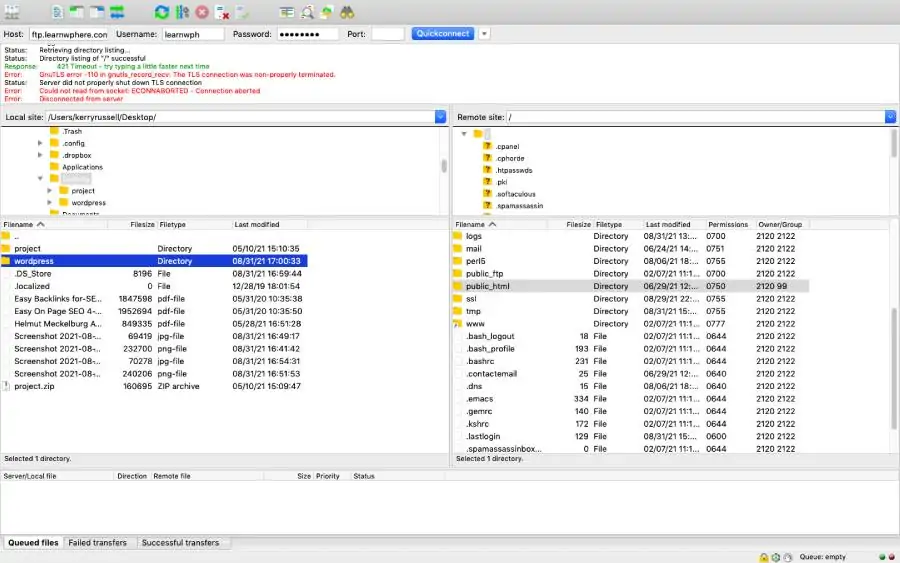Toggle the message log display
The height and width of the screenshot is (563, 900).
57,12
